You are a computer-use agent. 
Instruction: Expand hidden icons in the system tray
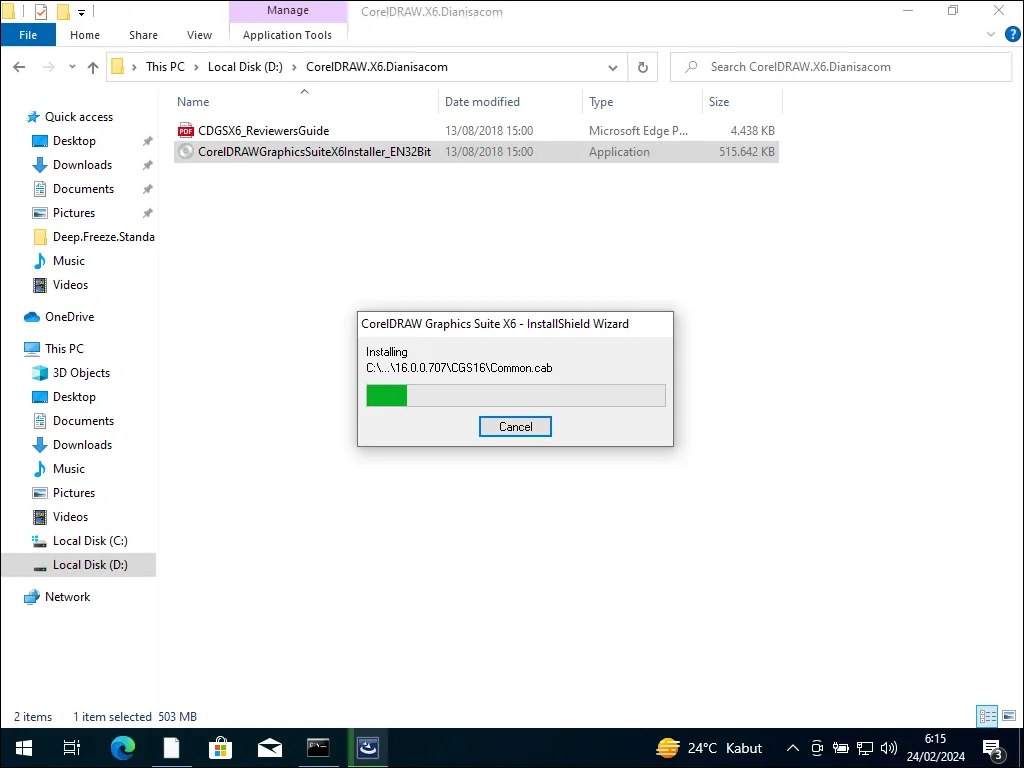(x=791, y=747)
